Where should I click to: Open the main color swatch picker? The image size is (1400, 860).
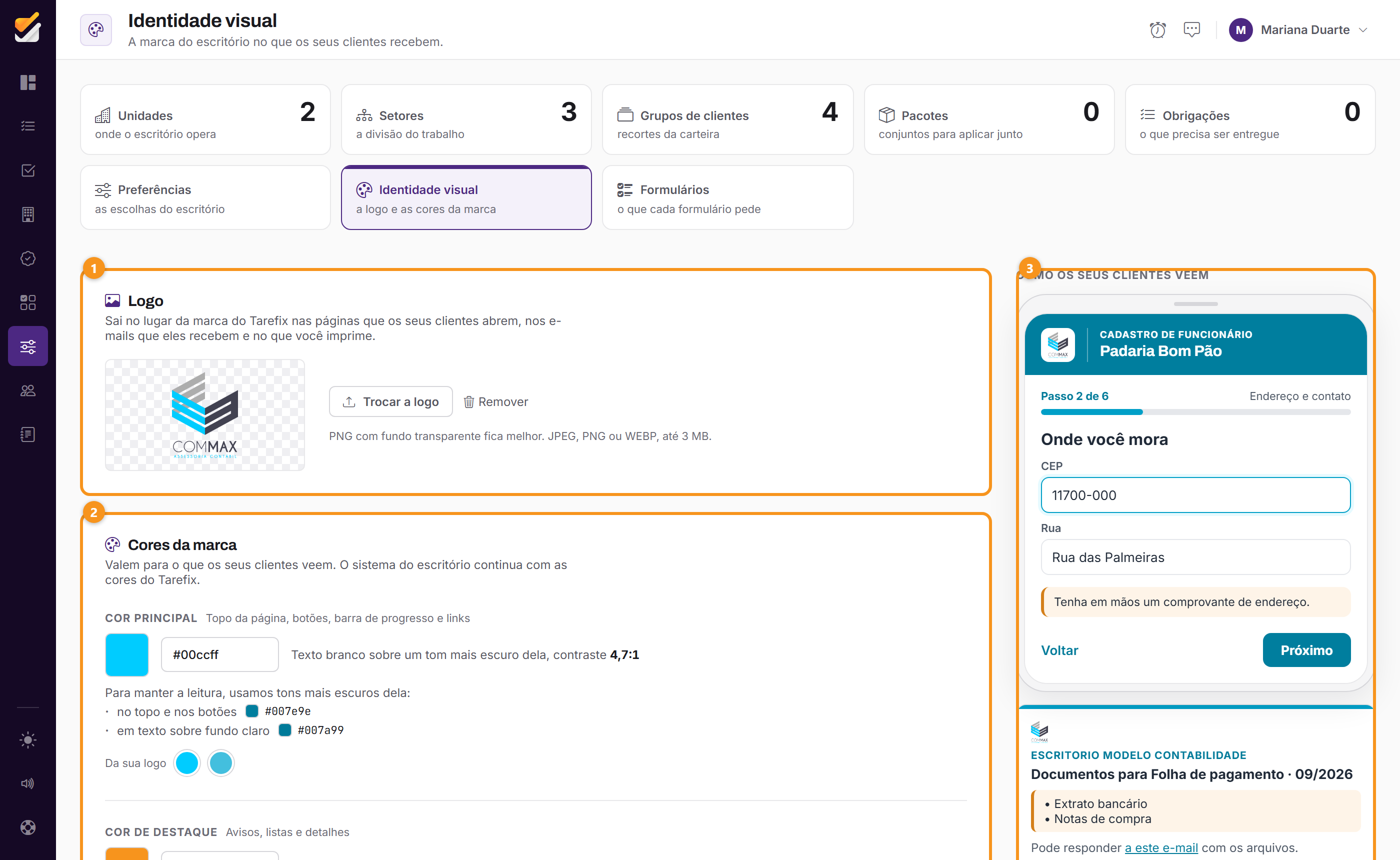click(x=127, y=654)
